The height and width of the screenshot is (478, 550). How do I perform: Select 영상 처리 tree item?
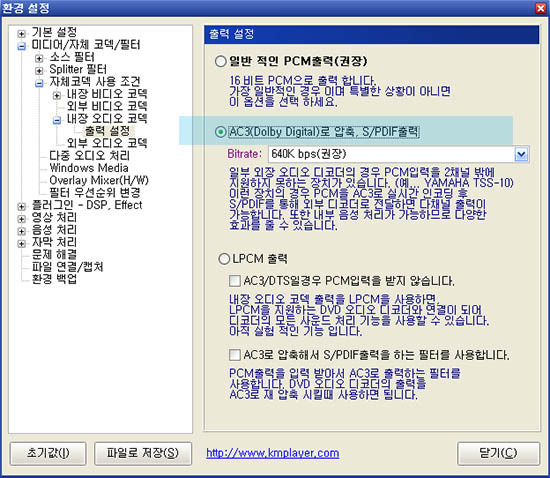[54, 217]
